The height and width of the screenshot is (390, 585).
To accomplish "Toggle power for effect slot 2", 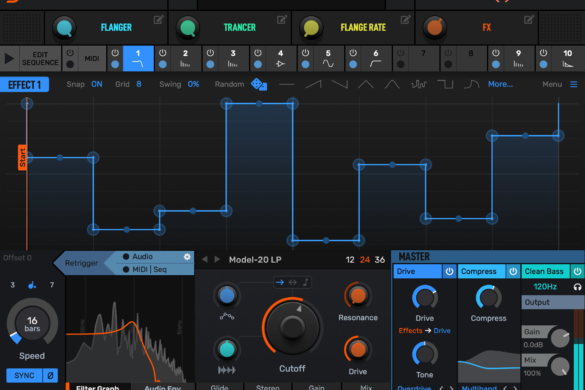I will coord(163,53).
